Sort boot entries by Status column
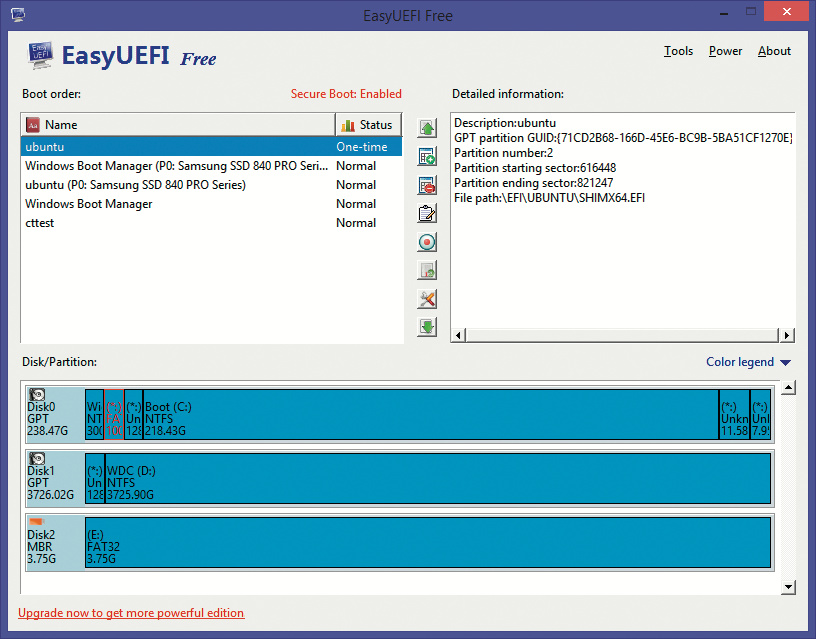 (x=368, y=125)
